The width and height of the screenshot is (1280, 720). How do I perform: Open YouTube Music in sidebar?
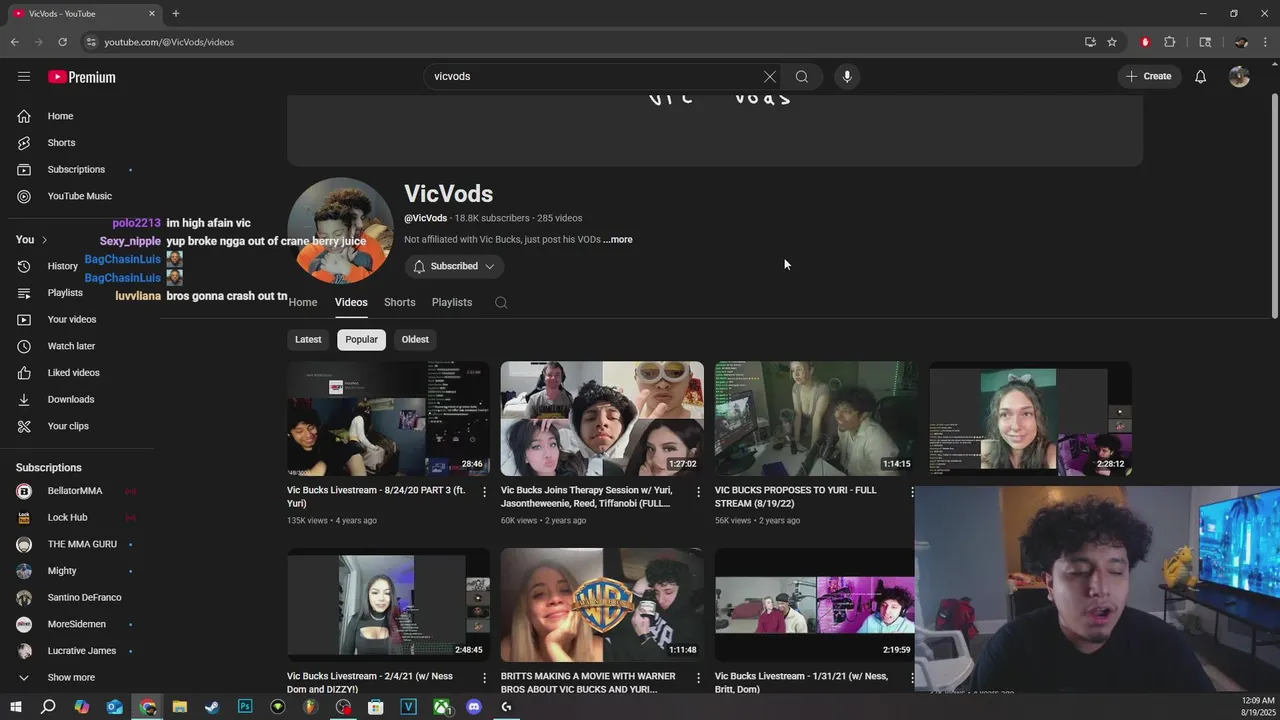tap(80, 196)
